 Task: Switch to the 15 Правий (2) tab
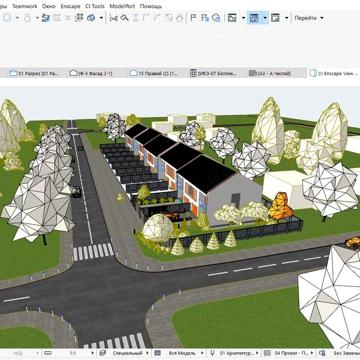pyautogui.click(x=153, y=73)
